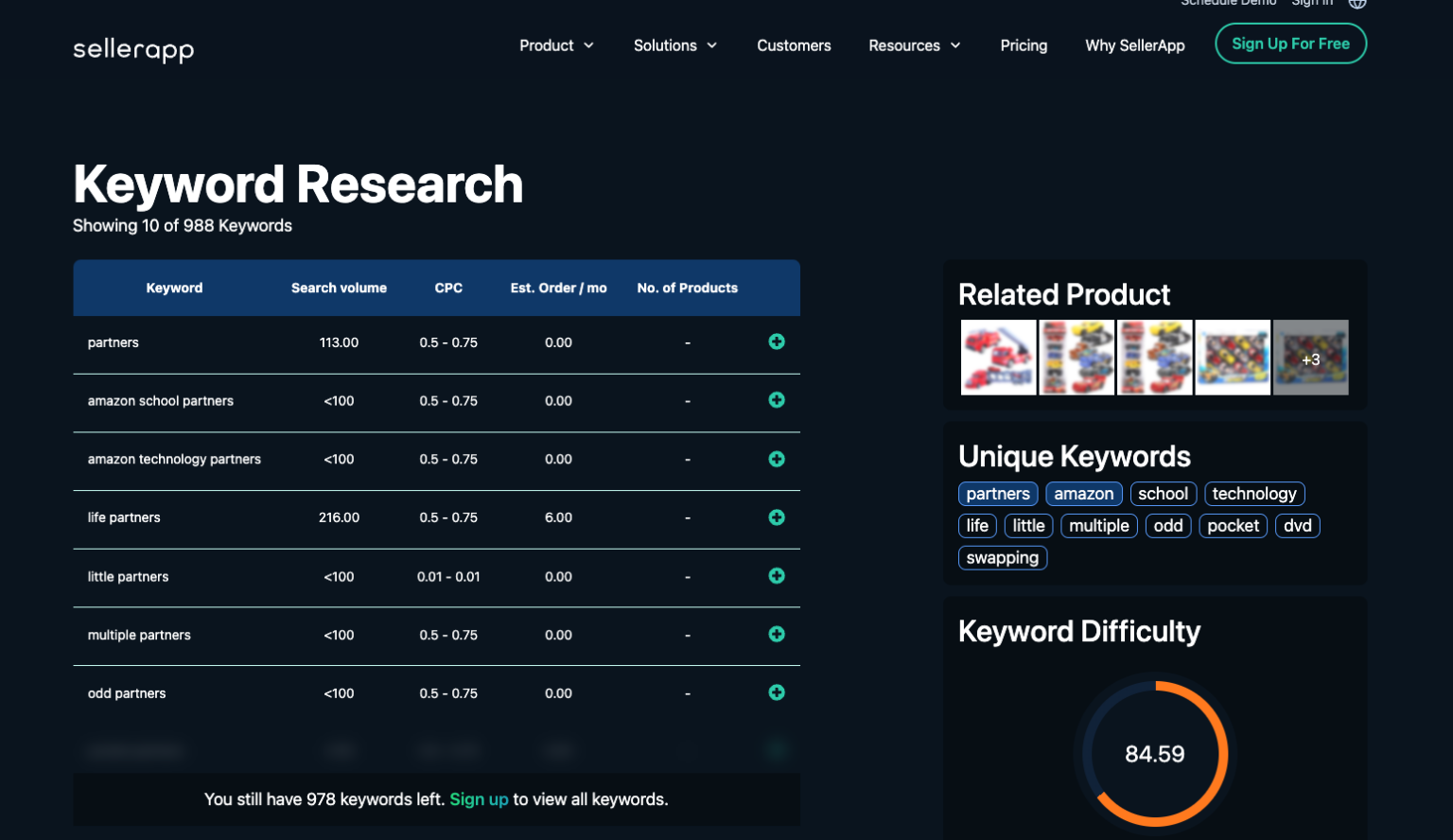The height and width of the screenshot is (840, 1453).
Task: Open the Product dropdown menu
Action: tap(556, 44)
